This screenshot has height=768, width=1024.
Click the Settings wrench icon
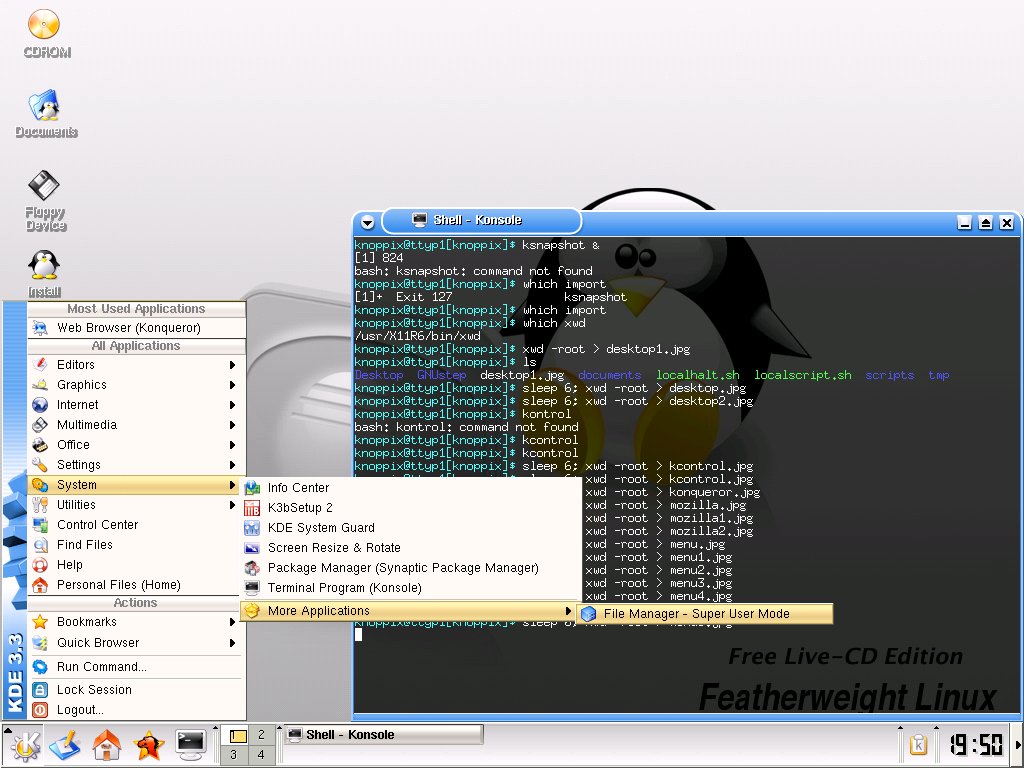click(x=40, y=465)
